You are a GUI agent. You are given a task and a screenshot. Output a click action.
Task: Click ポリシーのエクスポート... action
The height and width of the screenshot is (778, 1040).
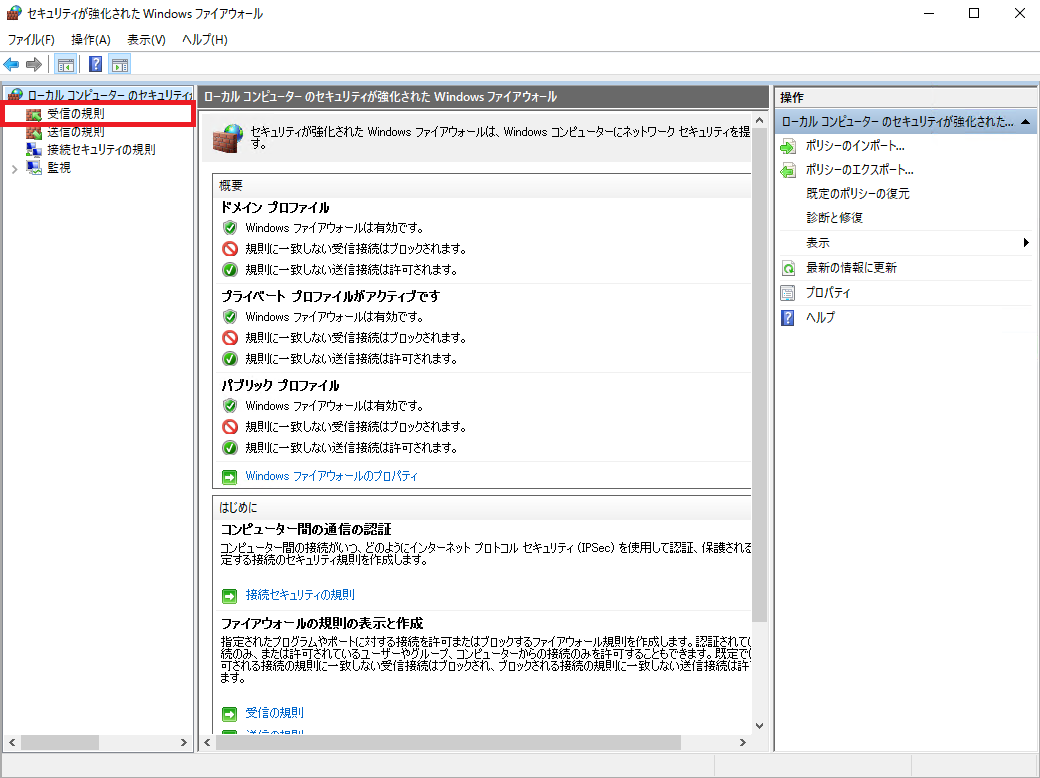(x=860, y=170)
